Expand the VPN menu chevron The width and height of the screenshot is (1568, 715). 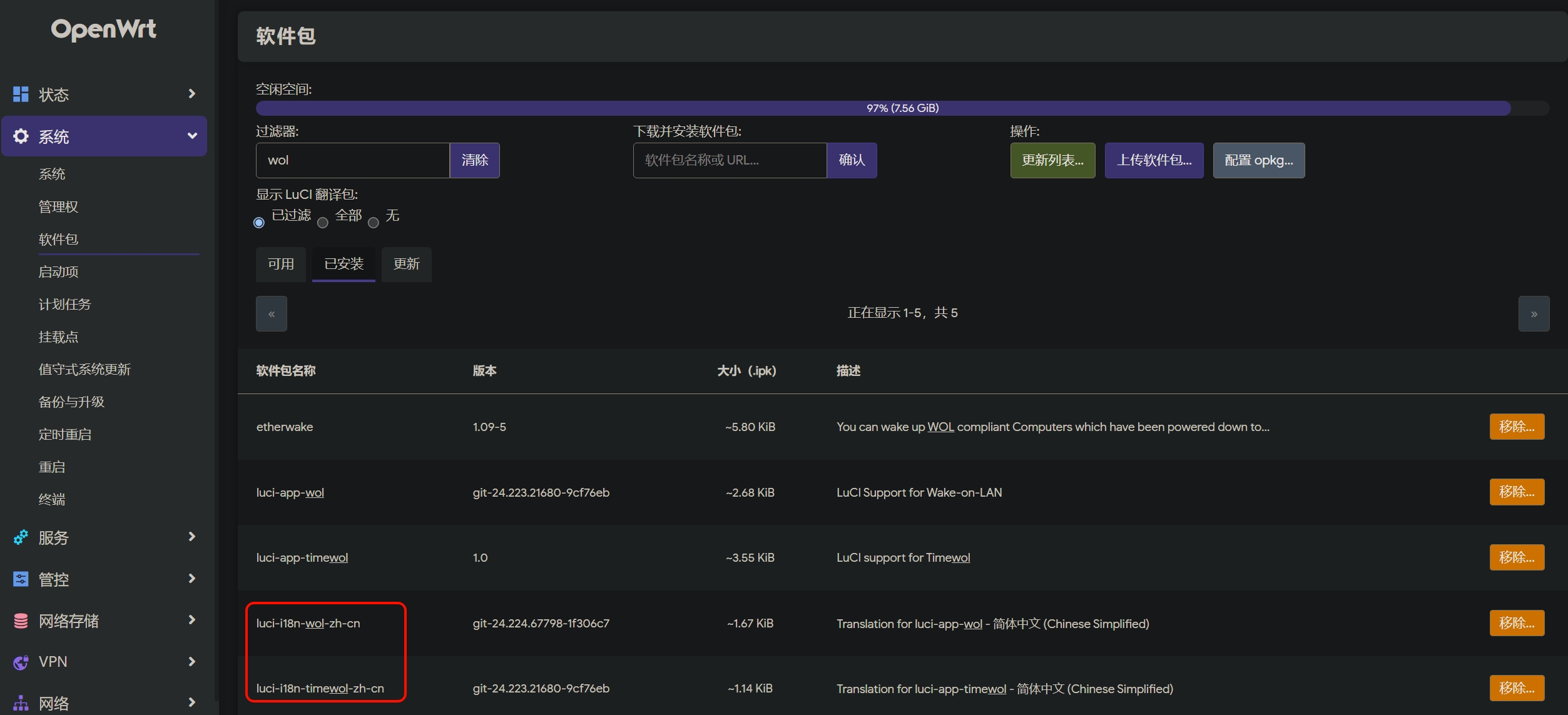(x=192, y=661)
